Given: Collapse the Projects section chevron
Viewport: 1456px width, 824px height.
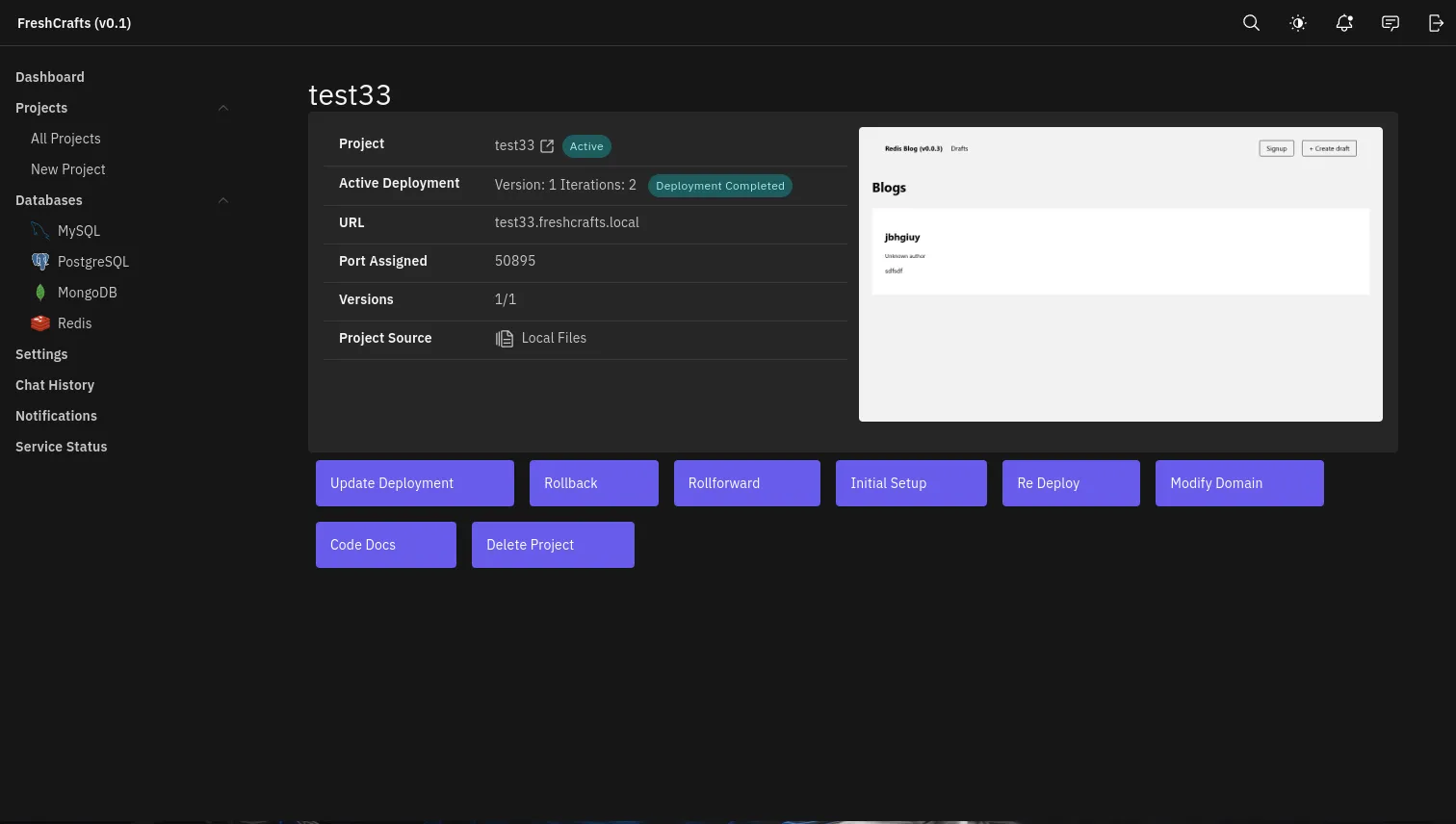Looking at the screenshot, I should tap(223, 108).
